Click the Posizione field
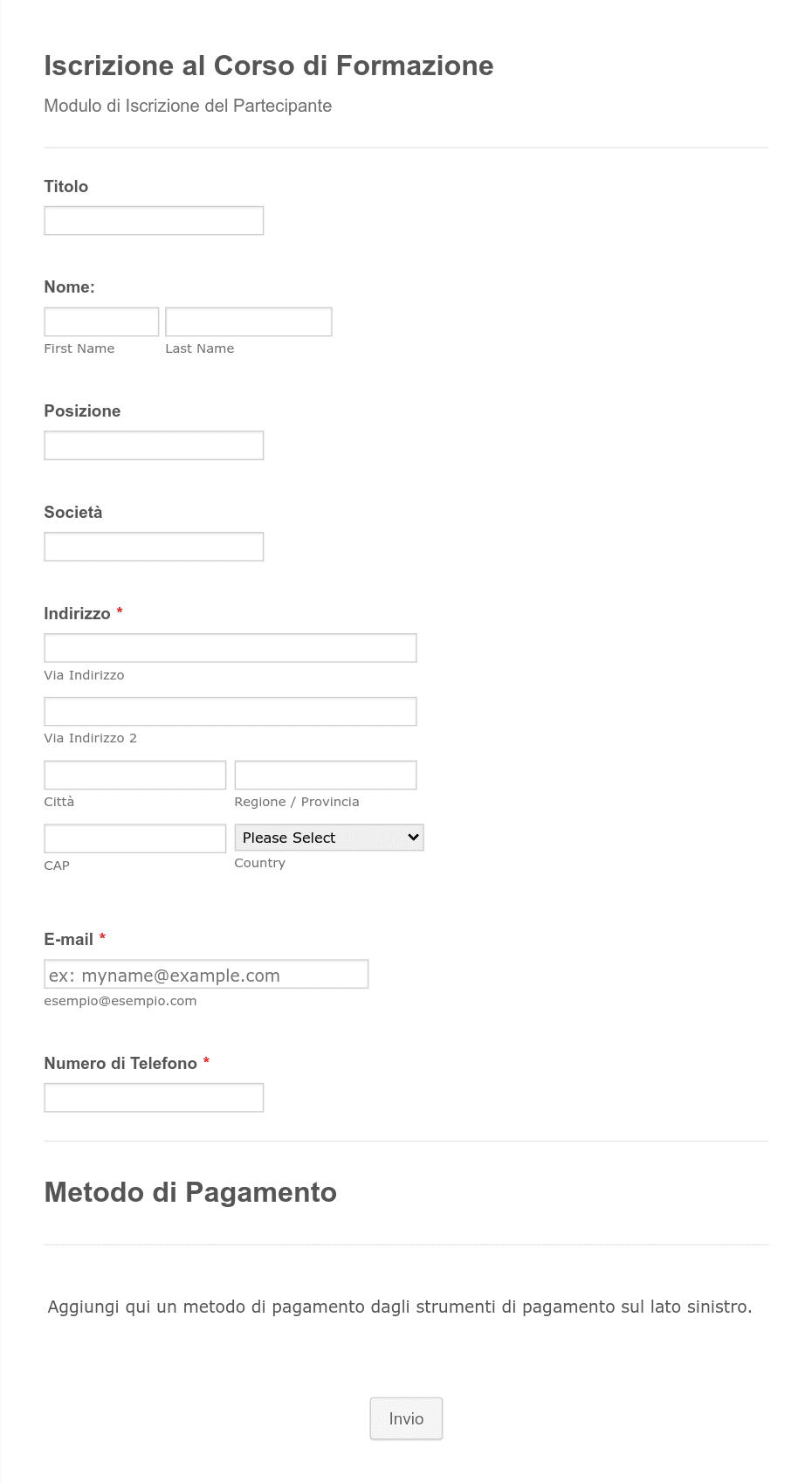Viewport: 812px width, 1483px height. (x=154, y=445)
